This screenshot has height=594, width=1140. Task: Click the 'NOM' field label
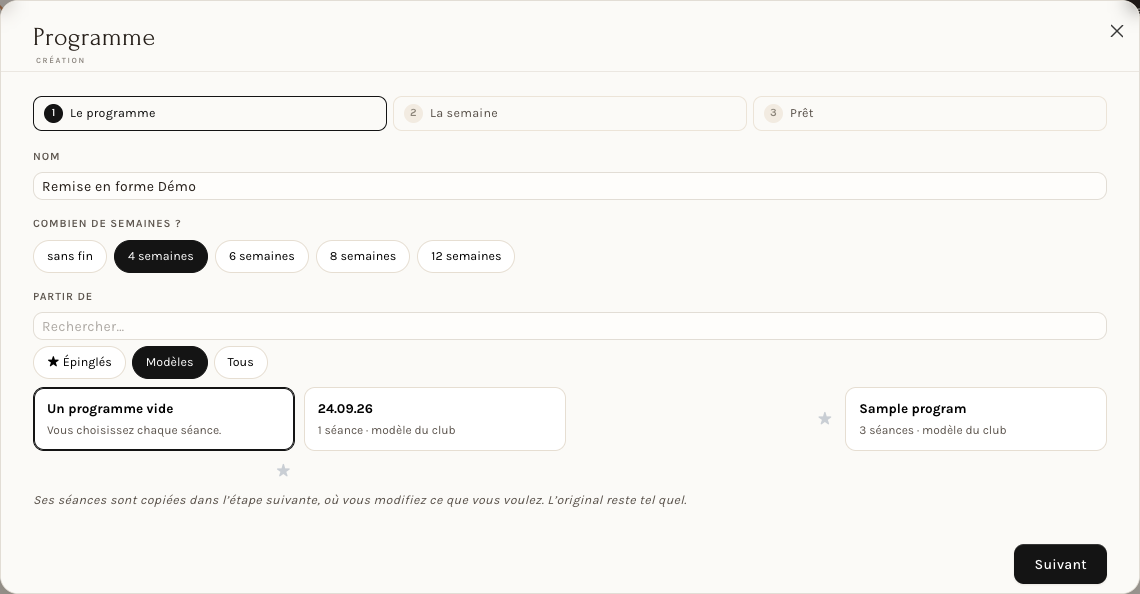47,156
